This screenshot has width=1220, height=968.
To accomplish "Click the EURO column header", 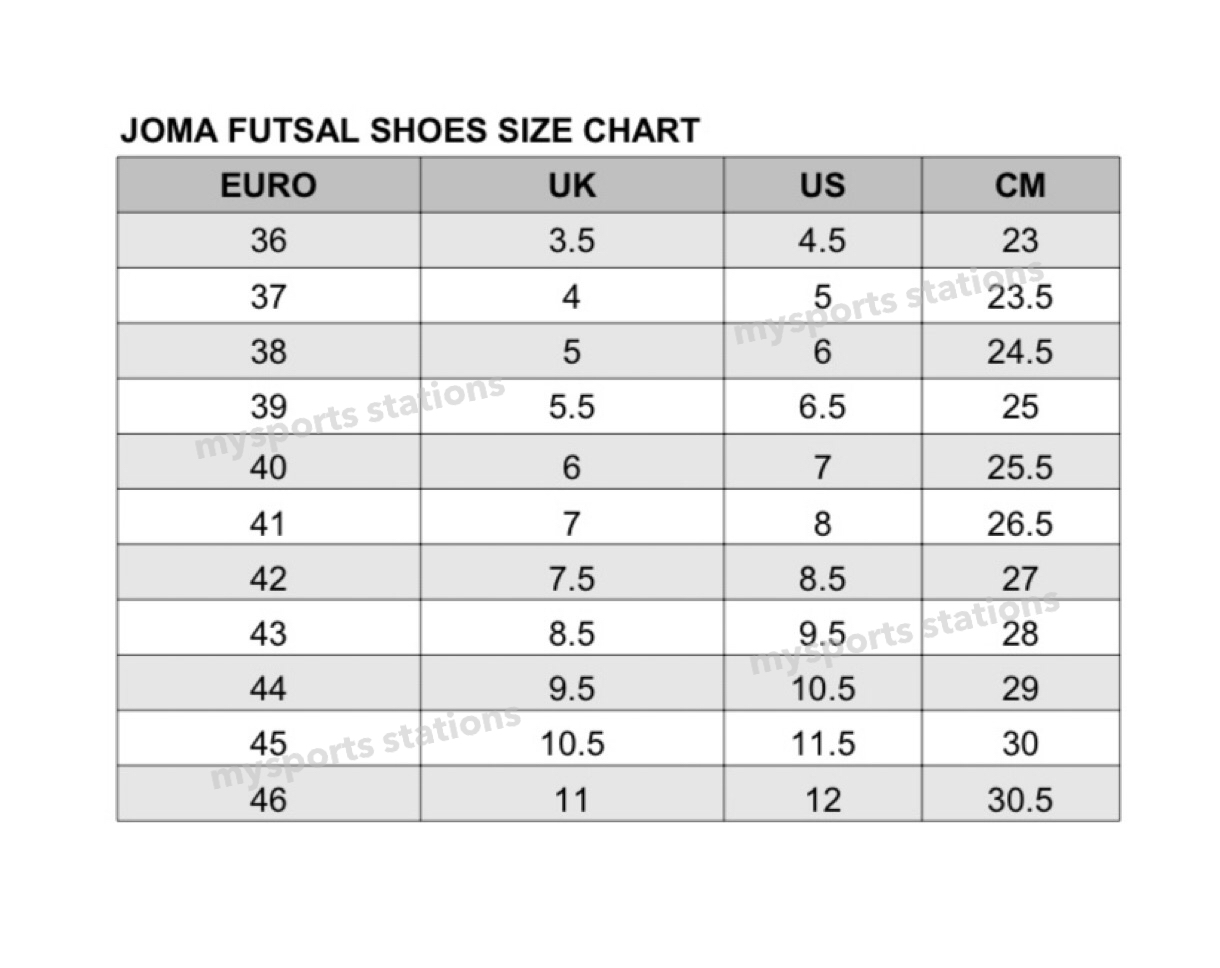I will [x=268, y=185].
